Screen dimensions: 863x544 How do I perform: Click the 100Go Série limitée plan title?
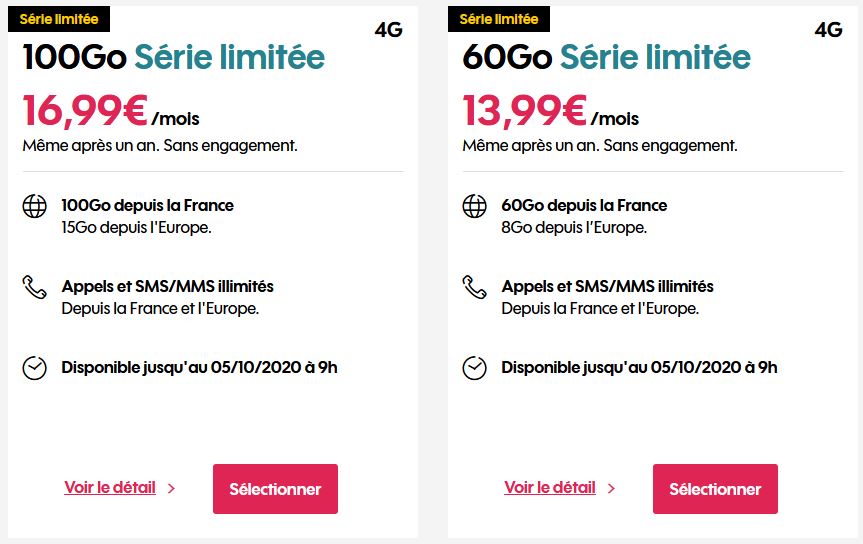(x=174, y=57)
